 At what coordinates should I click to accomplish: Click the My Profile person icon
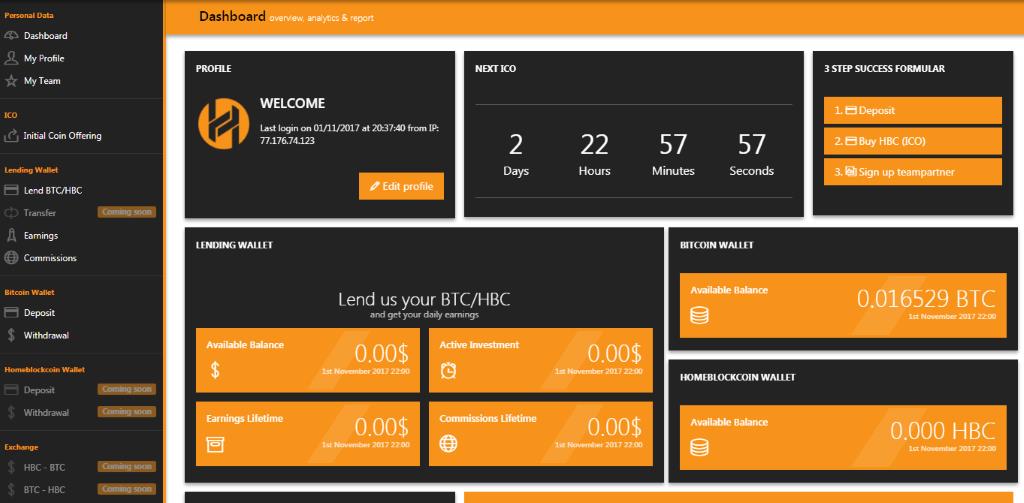[x=12, y=58]
